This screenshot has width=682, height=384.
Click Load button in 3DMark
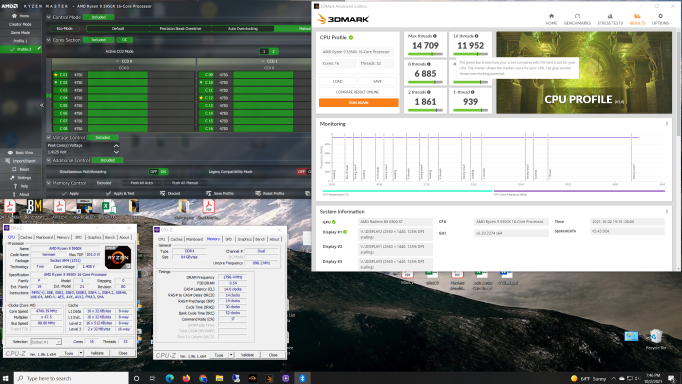pyautogui.click(x=338, y=81)
